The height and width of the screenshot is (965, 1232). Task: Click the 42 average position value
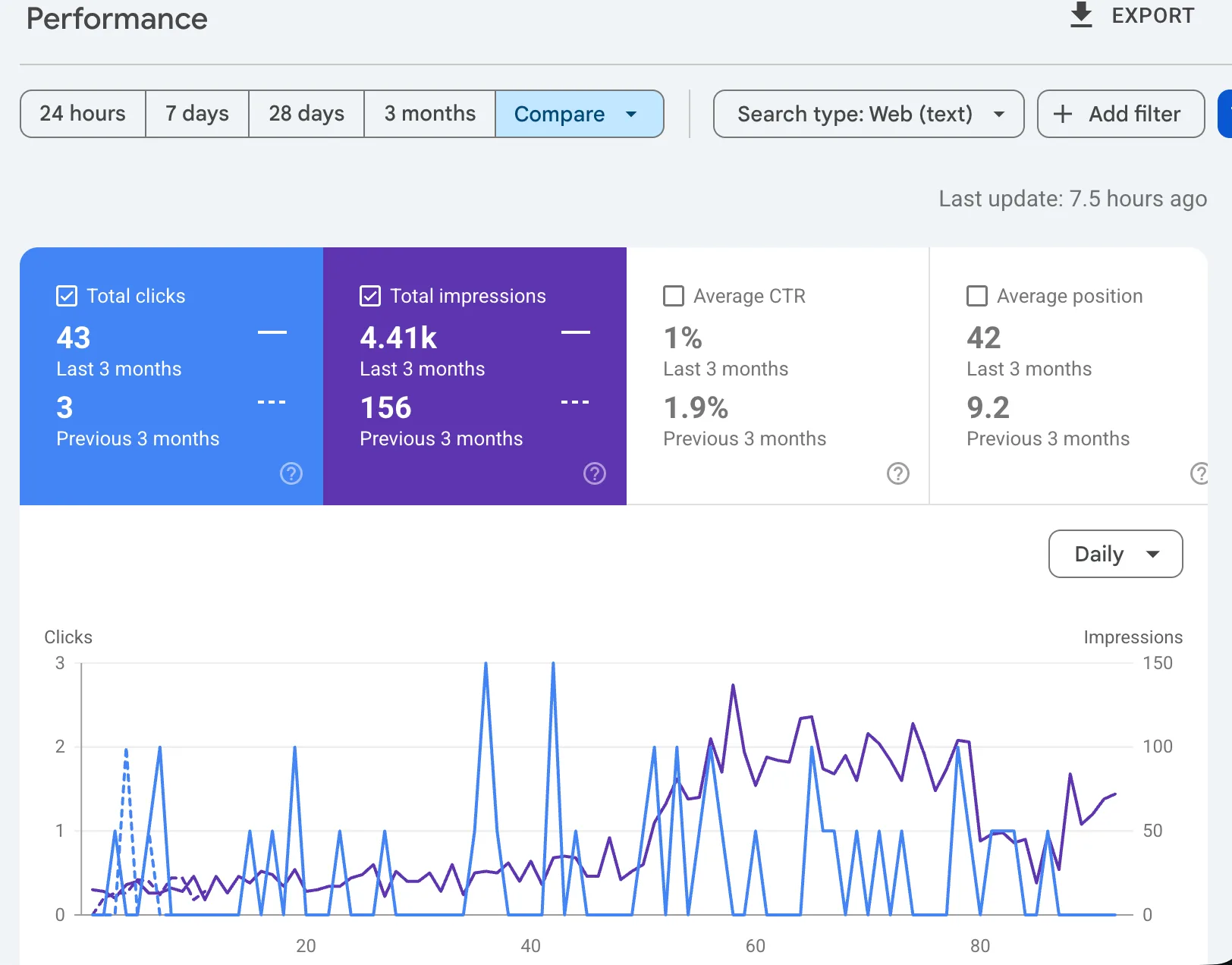tap(984, 338)
